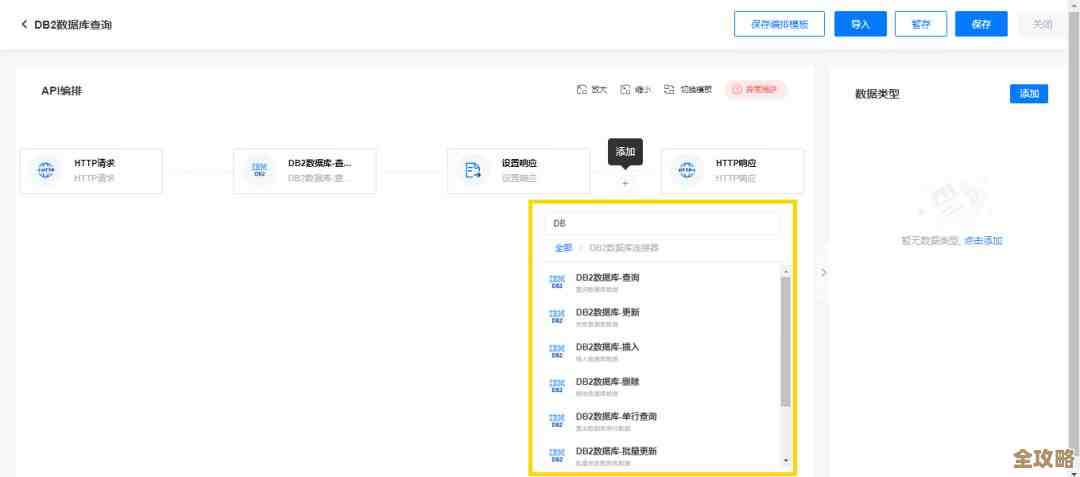1080x477 pixels.
Task: Click the 暂存 draft save button
Action: click(921, 24)
